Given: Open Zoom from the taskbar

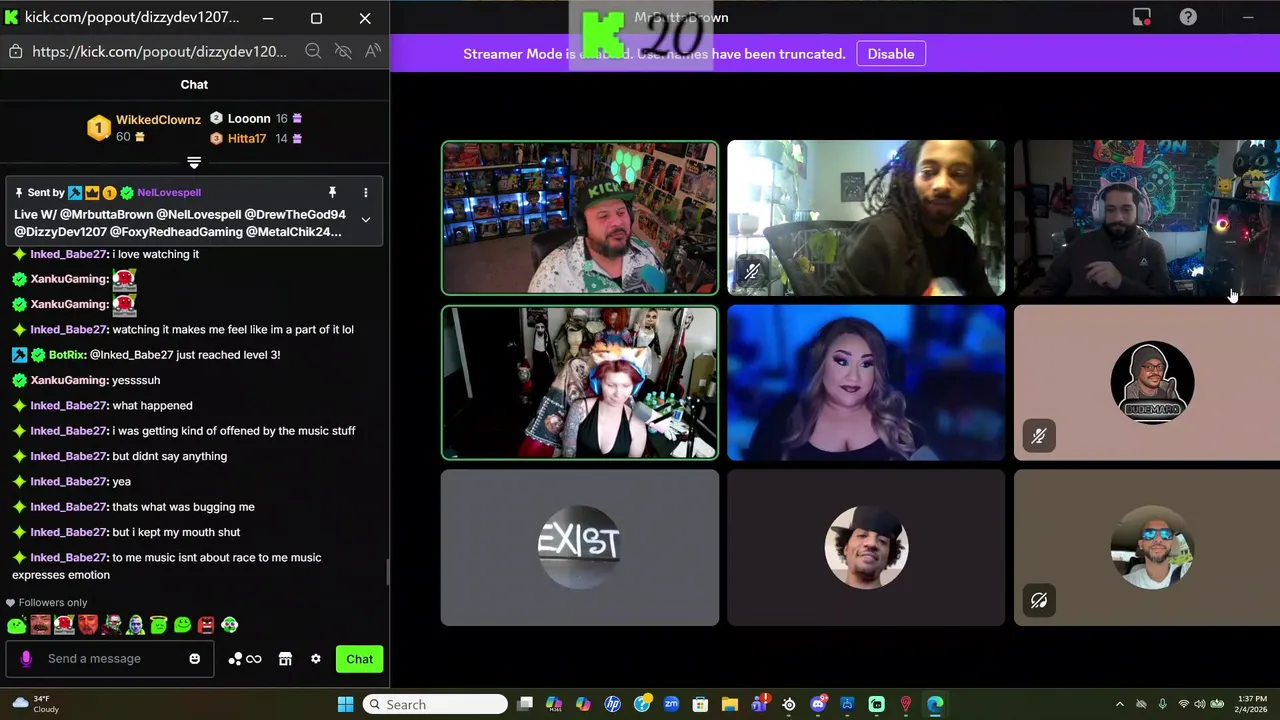Looking at the screenshot, I should pos(671,704).
